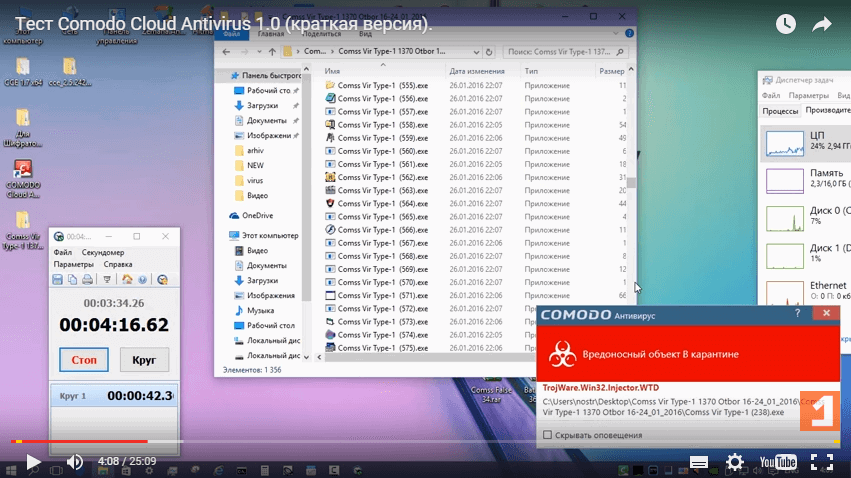Screen dimensions: 851x478
Task: Select Музыка in Explorer sidebar
Action: pos(261,310)
